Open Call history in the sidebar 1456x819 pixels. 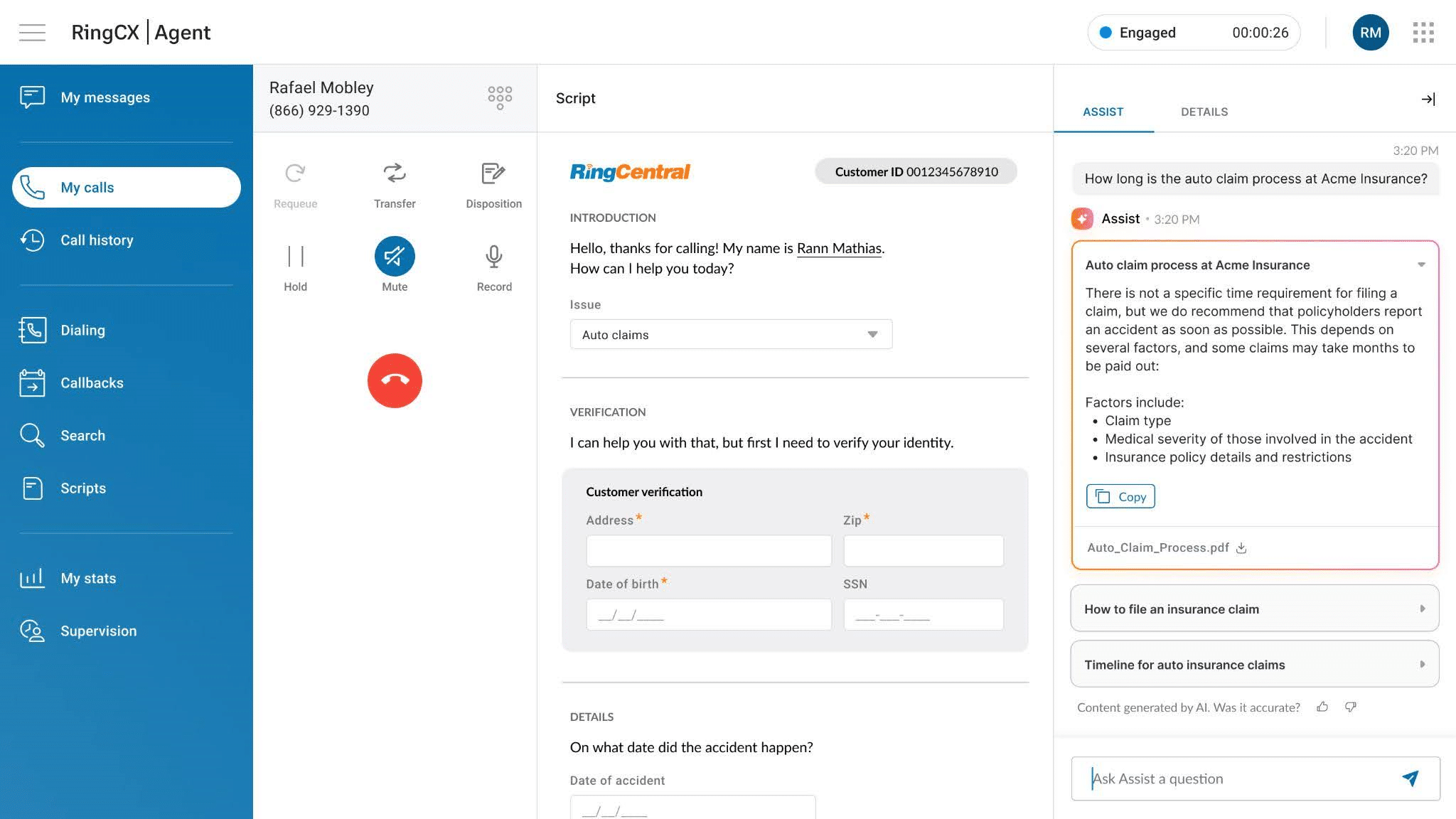point(97,240)
